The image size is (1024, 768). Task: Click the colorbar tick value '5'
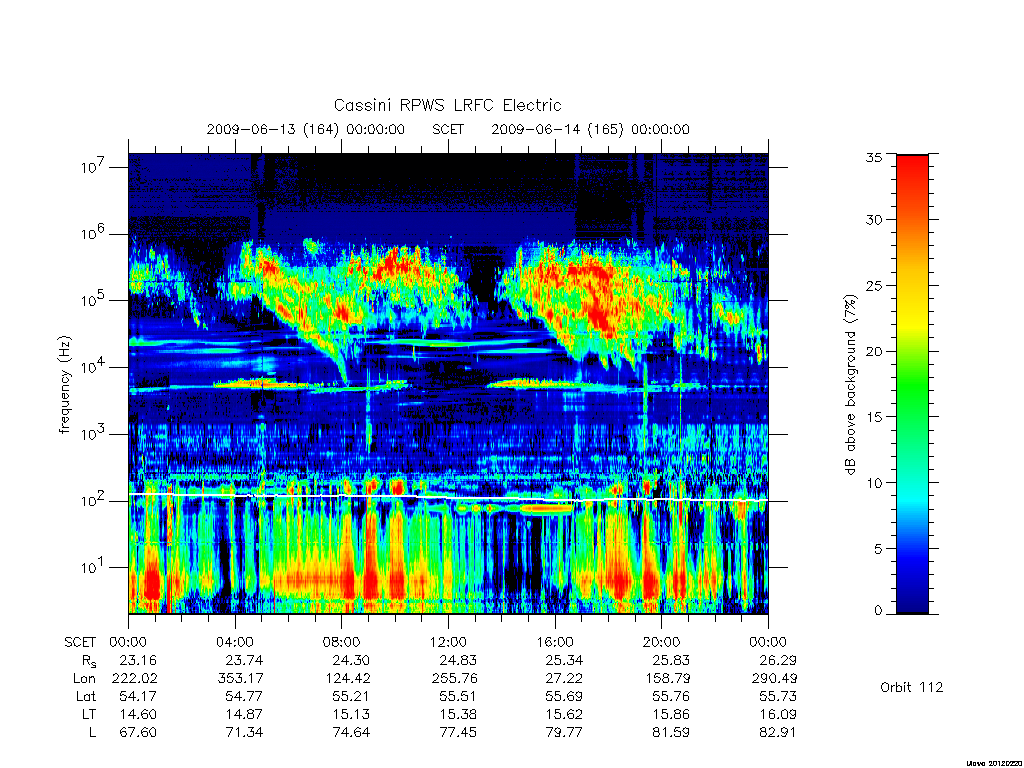(878, 549)
